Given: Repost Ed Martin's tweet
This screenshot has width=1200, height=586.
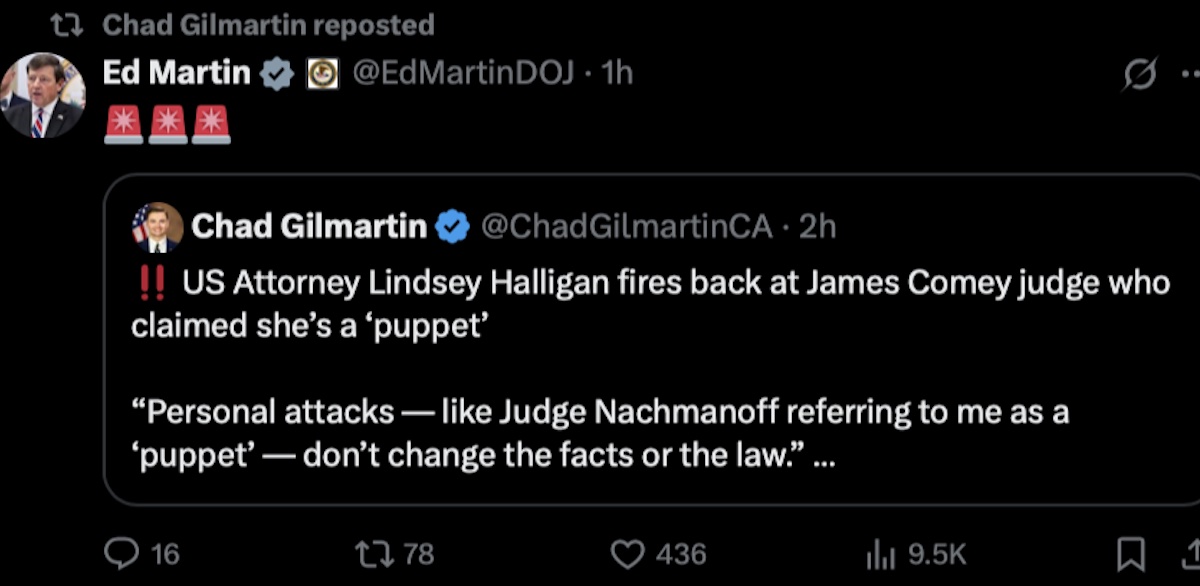Looking at the screenshot, I should [376, 554].
